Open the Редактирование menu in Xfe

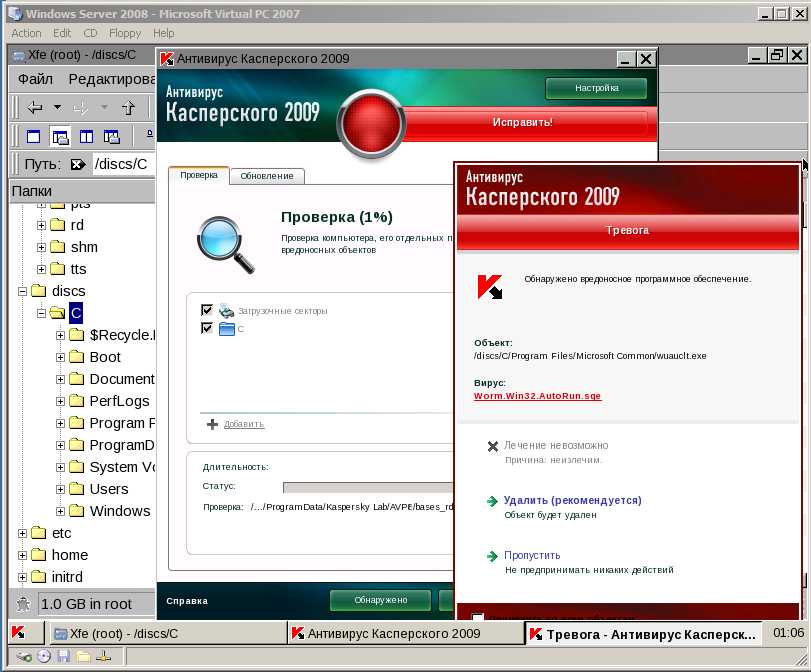pos(112,79)
